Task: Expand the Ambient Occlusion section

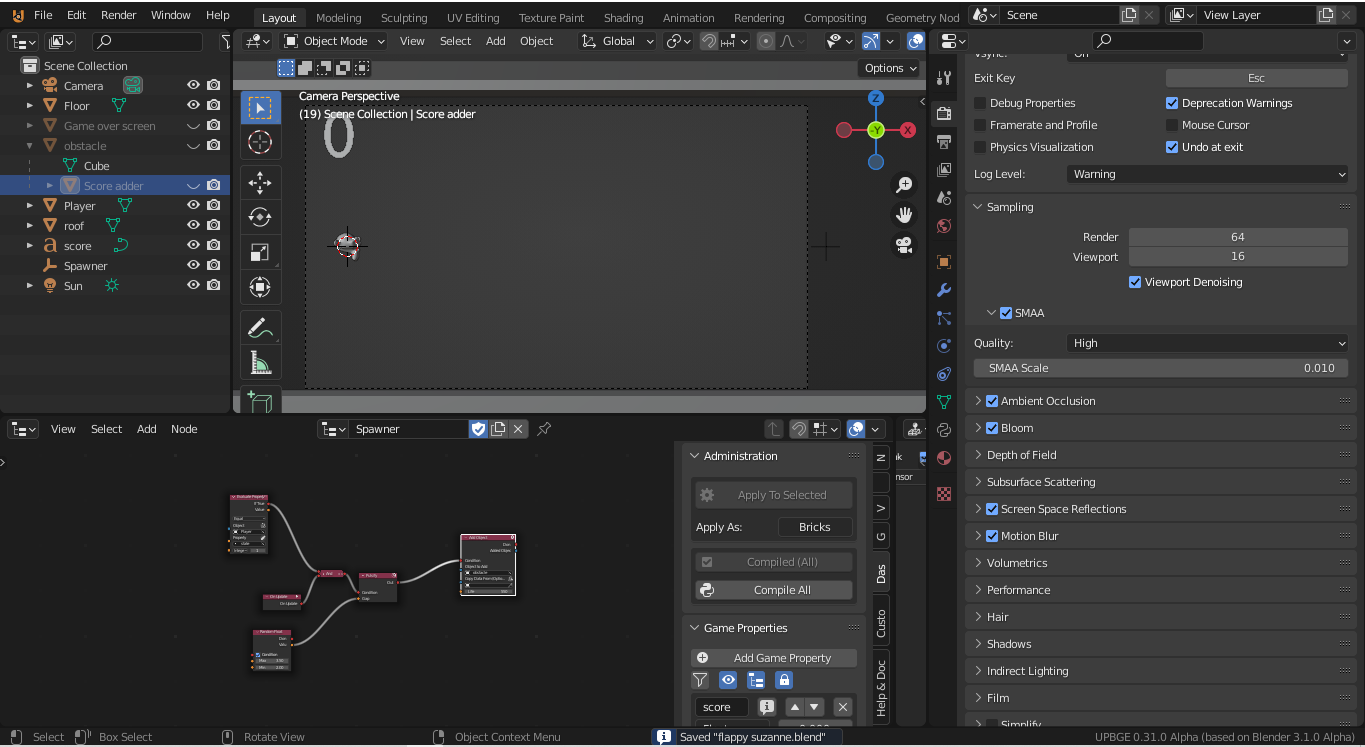Action: pos(978,400)
